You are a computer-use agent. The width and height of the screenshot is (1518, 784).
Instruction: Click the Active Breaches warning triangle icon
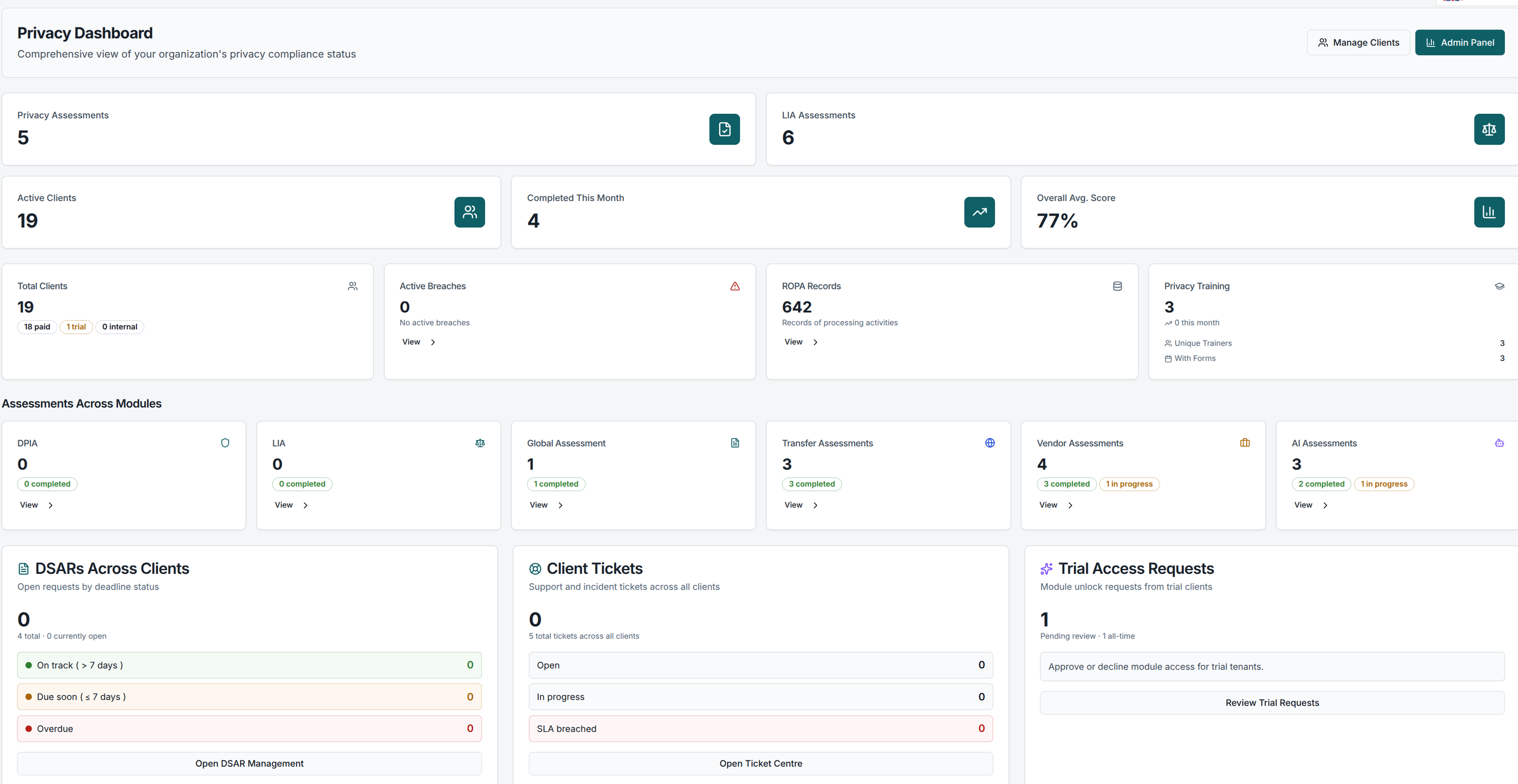[735, 286]
